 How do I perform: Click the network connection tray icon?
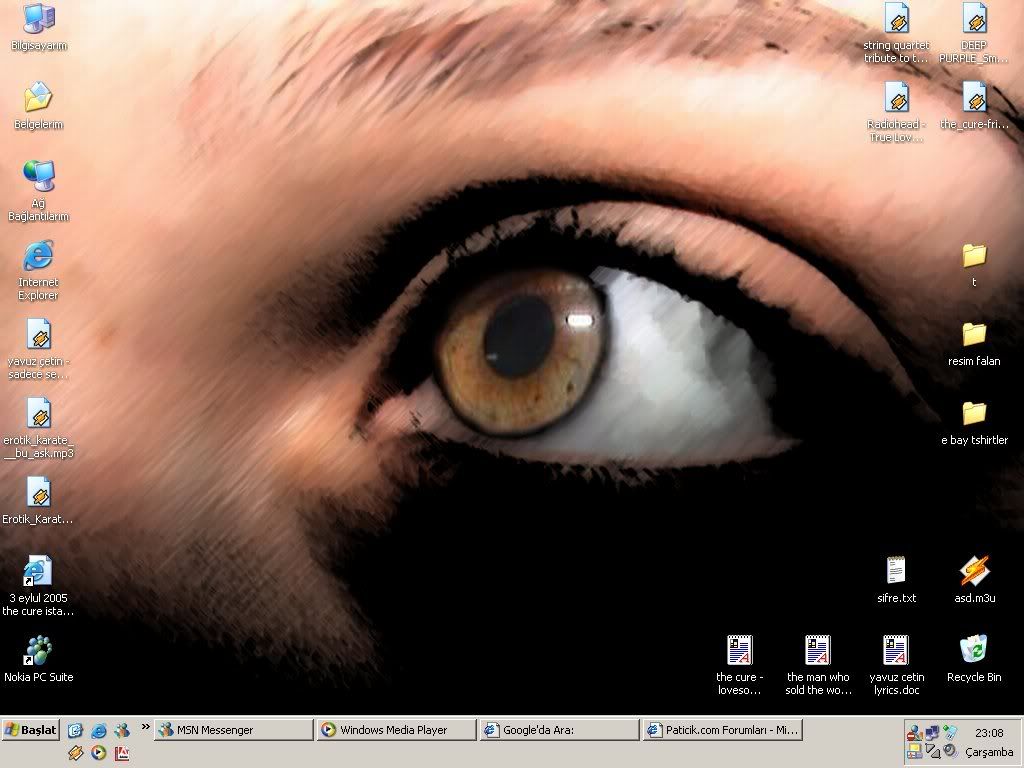coord(932,733)
